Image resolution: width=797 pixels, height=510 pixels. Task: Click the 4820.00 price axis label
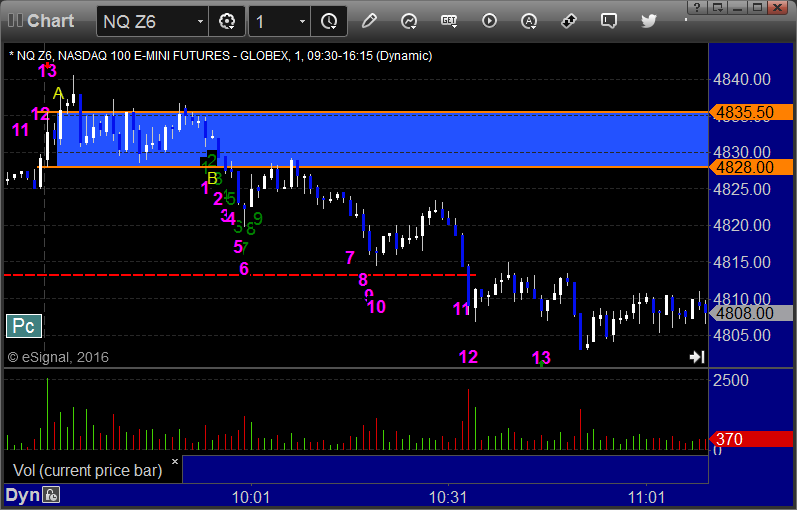tap(742, 225)
